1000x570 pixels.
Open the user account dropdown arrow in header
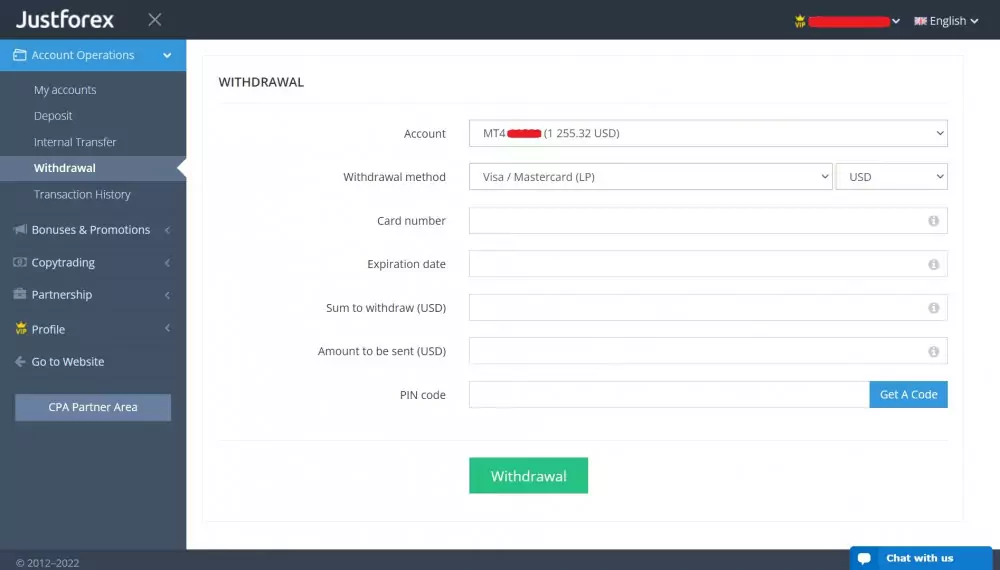895,21
